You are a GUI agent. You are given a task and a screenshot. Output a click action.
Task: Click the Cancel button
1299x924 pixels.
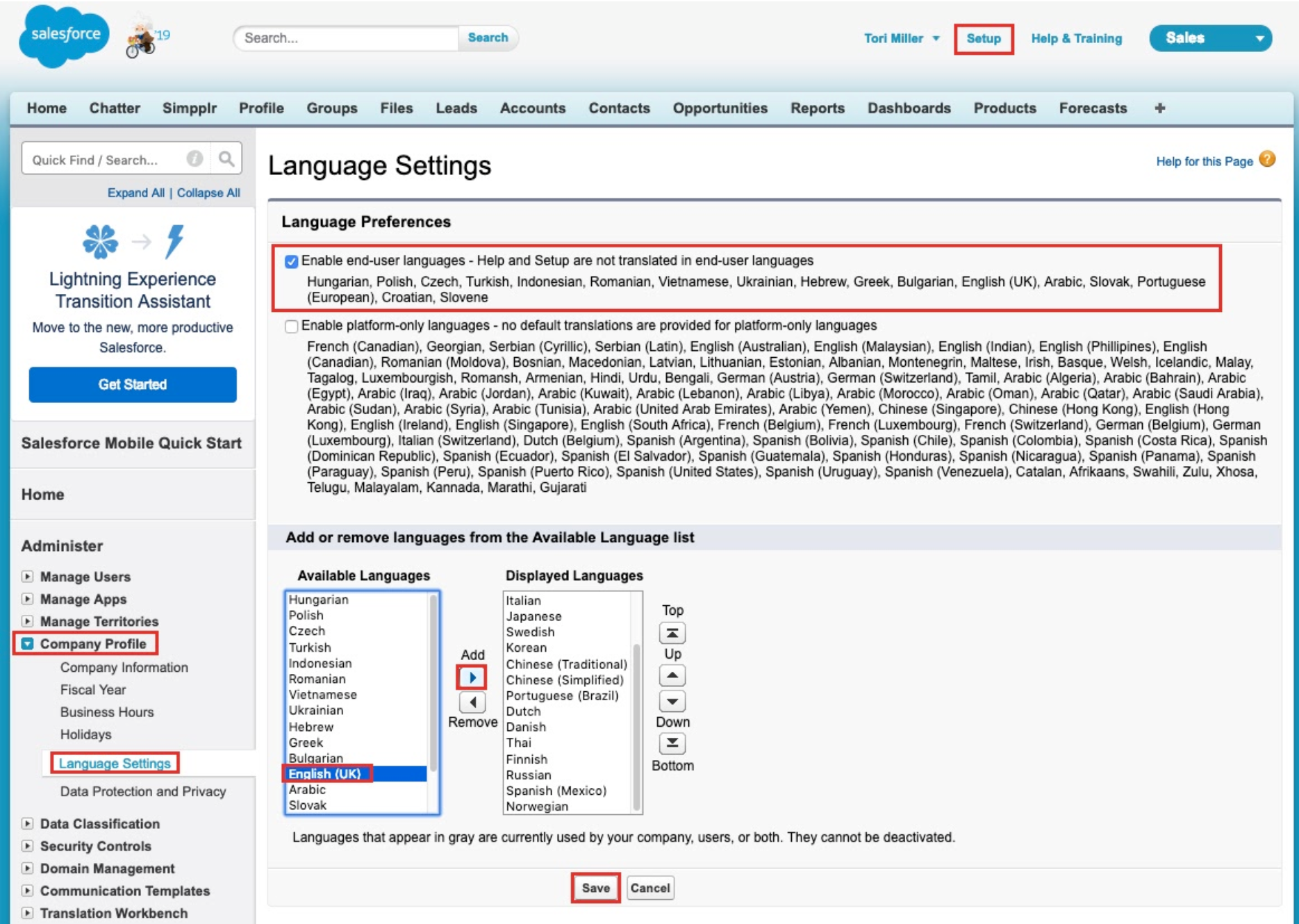click(x=650, y=888)
